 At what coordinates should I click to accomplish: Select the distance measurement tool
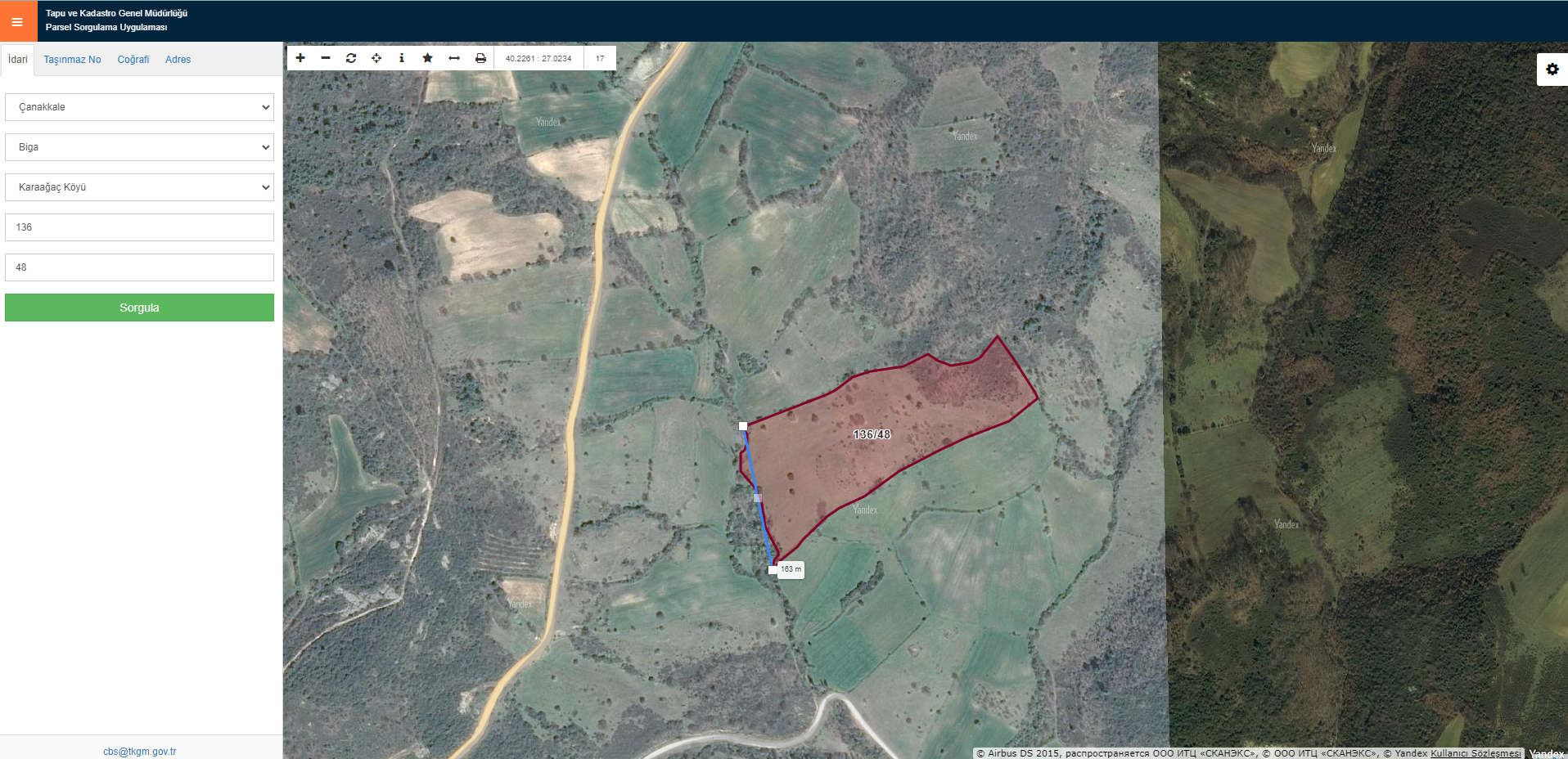(x=454, y=58)
